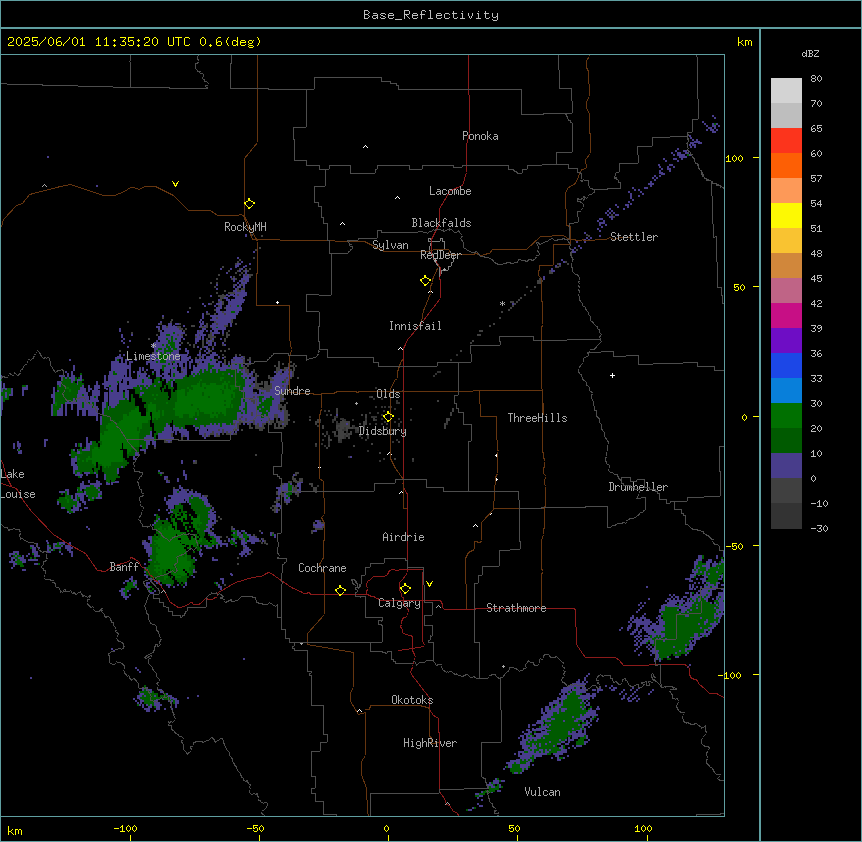Click the yellow diamond marker above RockyMH

pos(250,204)
